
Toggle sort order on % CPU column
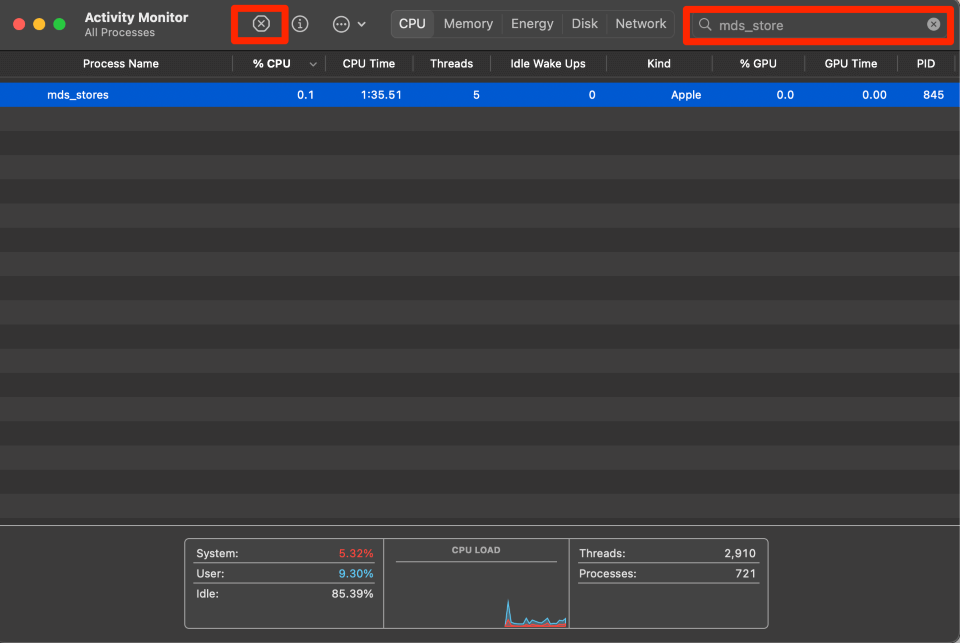tap(272, 64)
